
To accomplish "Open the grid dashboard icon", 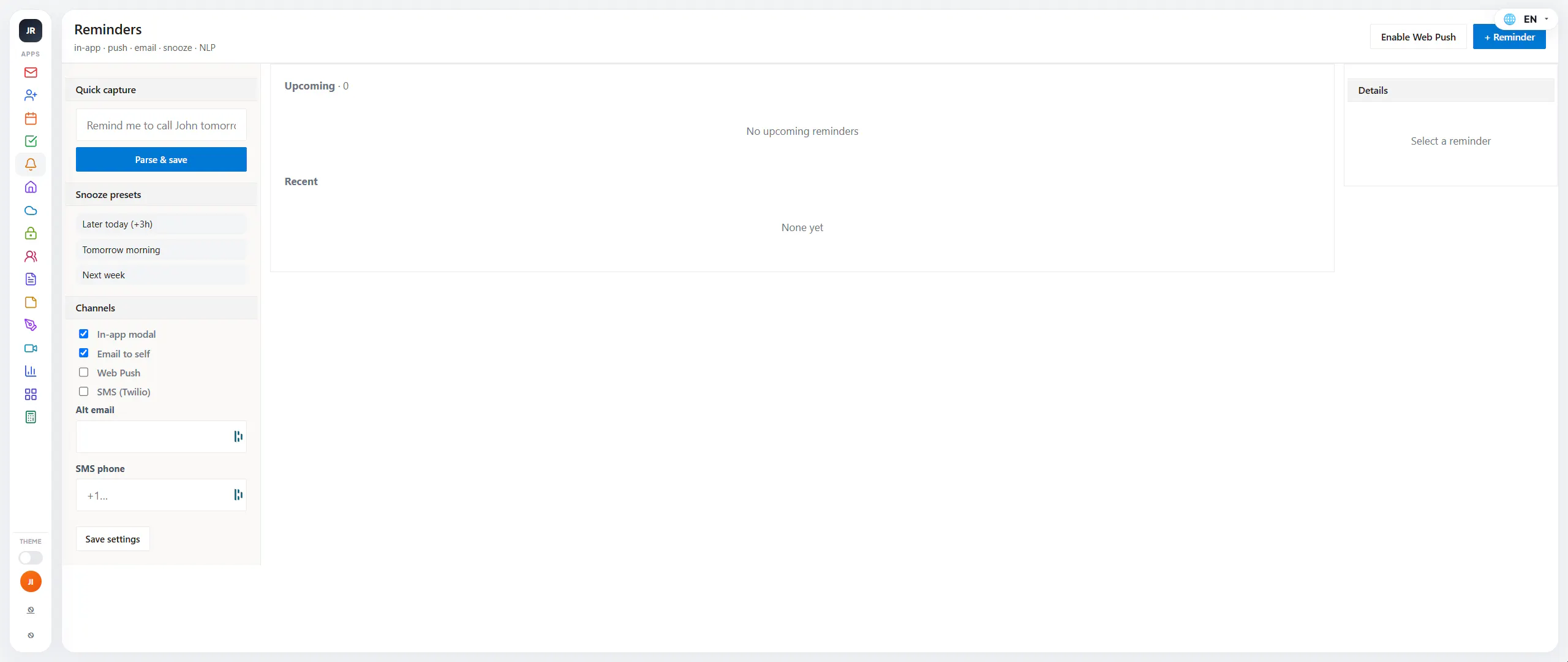I will pos(31,394).
